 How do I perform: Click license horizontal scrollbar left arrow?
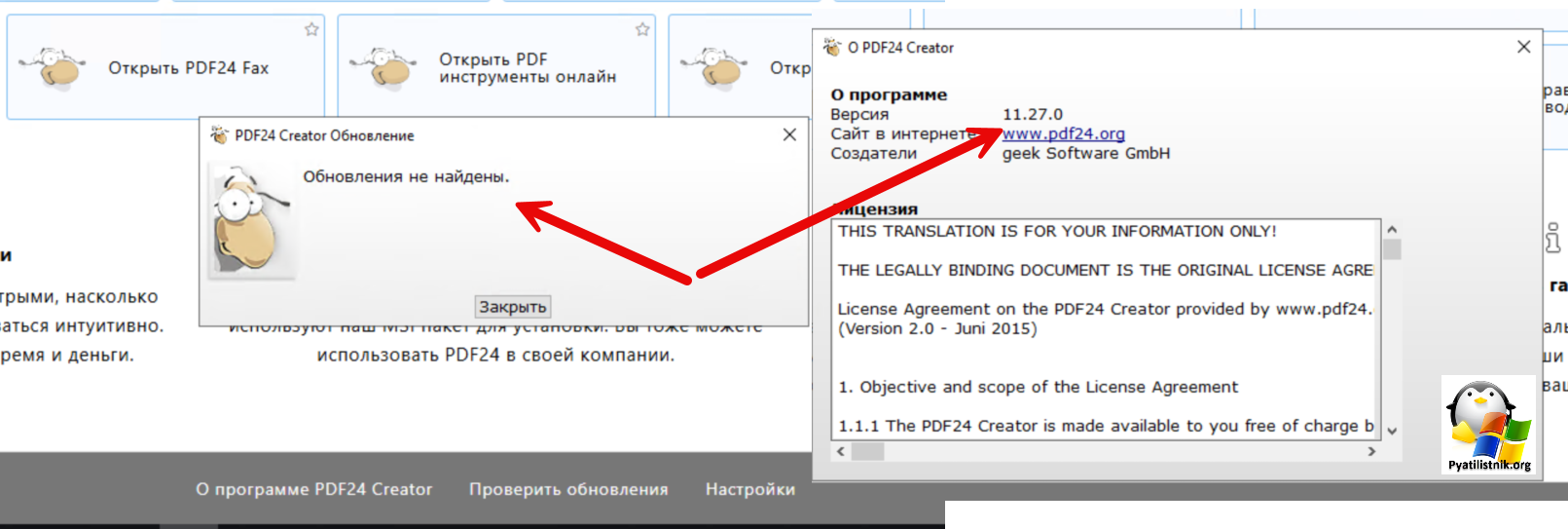pyautogui.click(x=841, y=451)
